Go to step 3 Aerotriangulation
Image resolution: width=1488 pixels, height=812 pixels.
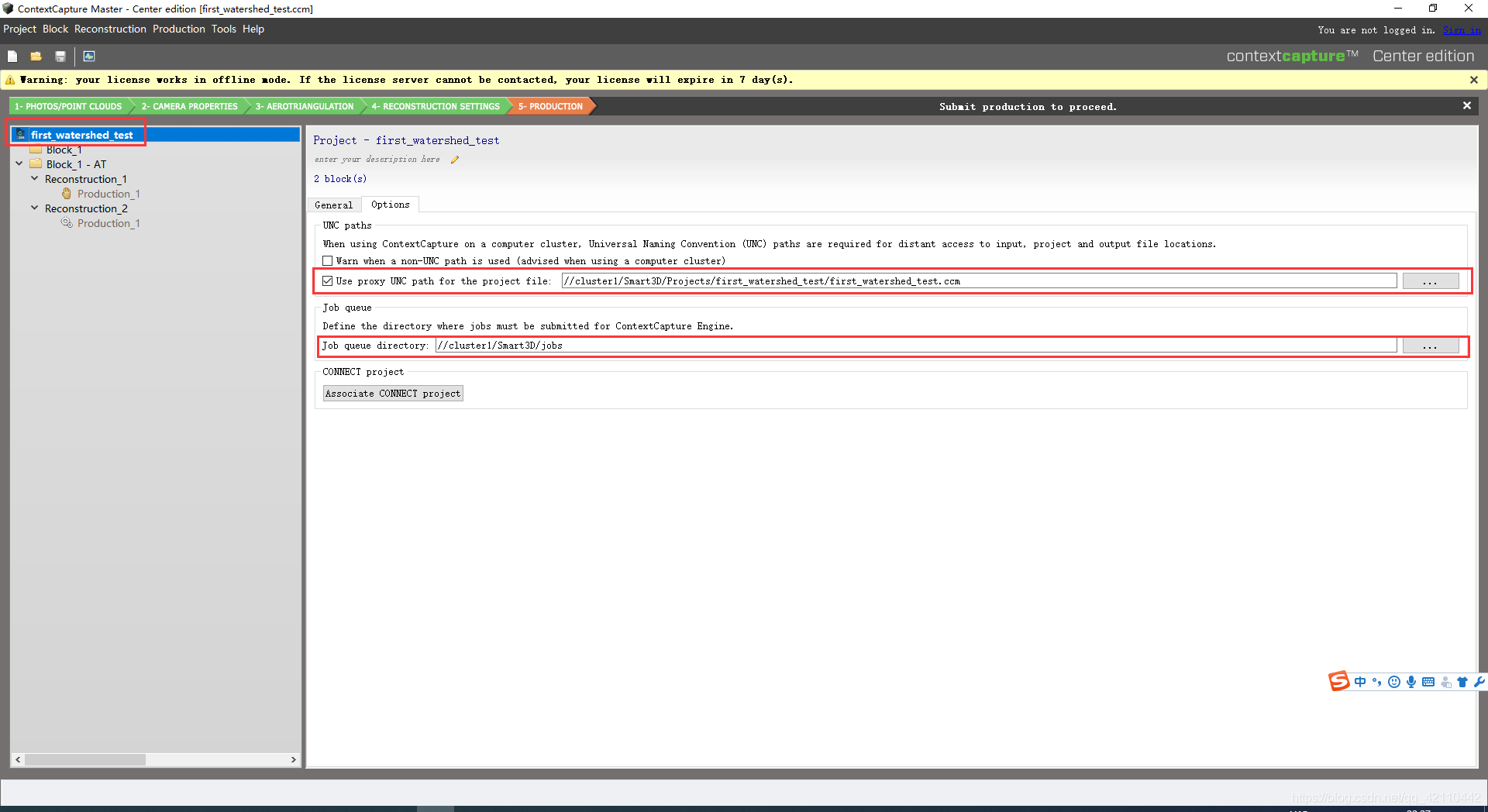click(x=305, y=106)
